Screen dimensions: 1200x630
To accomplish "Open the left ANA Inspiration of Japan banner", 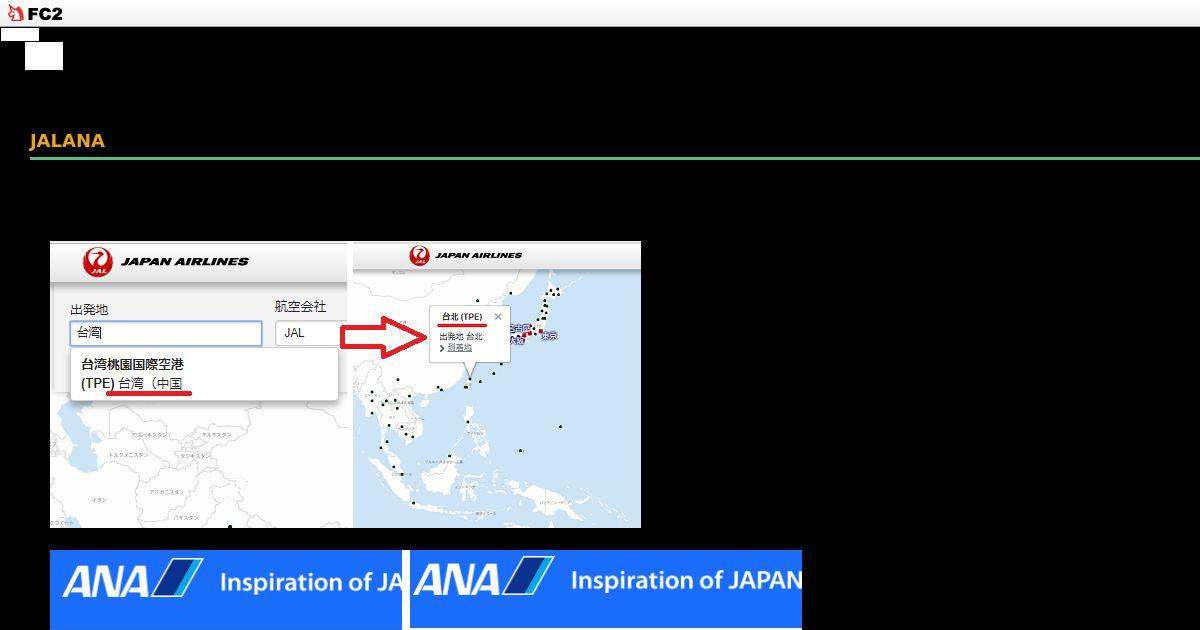I will (226, 589).
